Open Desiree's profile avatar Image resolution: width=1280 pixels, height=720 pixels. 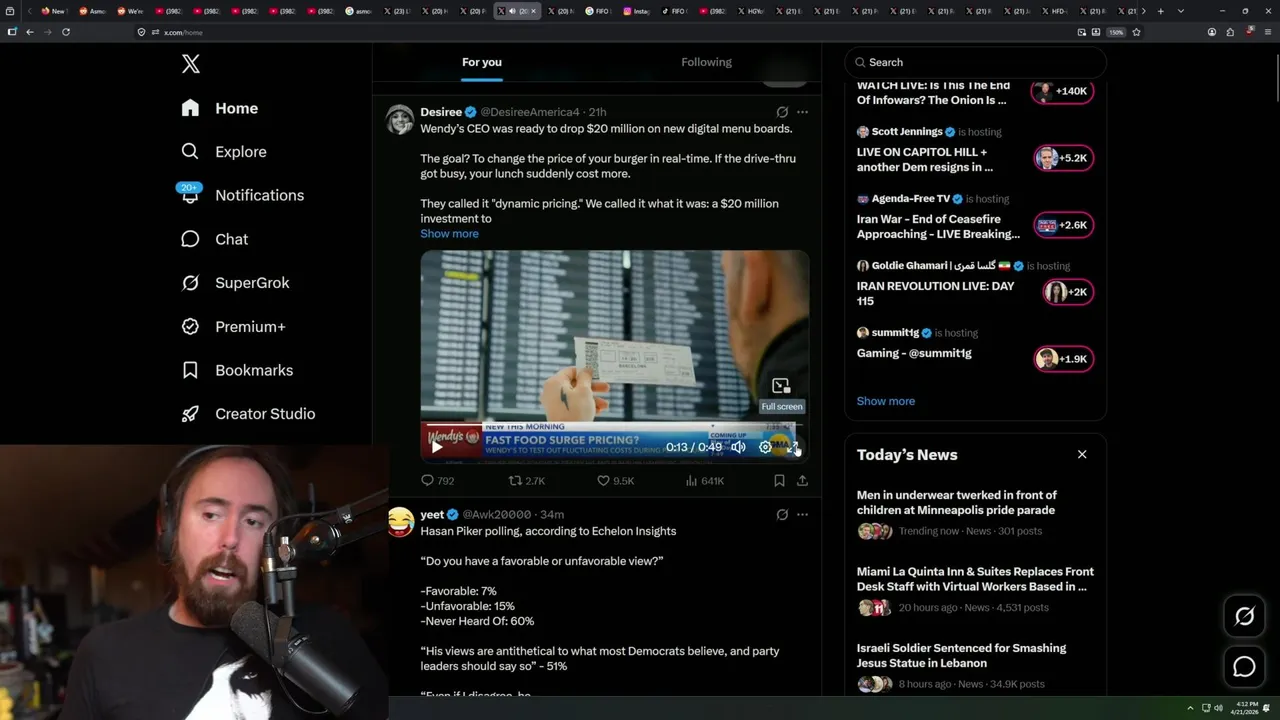click(400, 119)
